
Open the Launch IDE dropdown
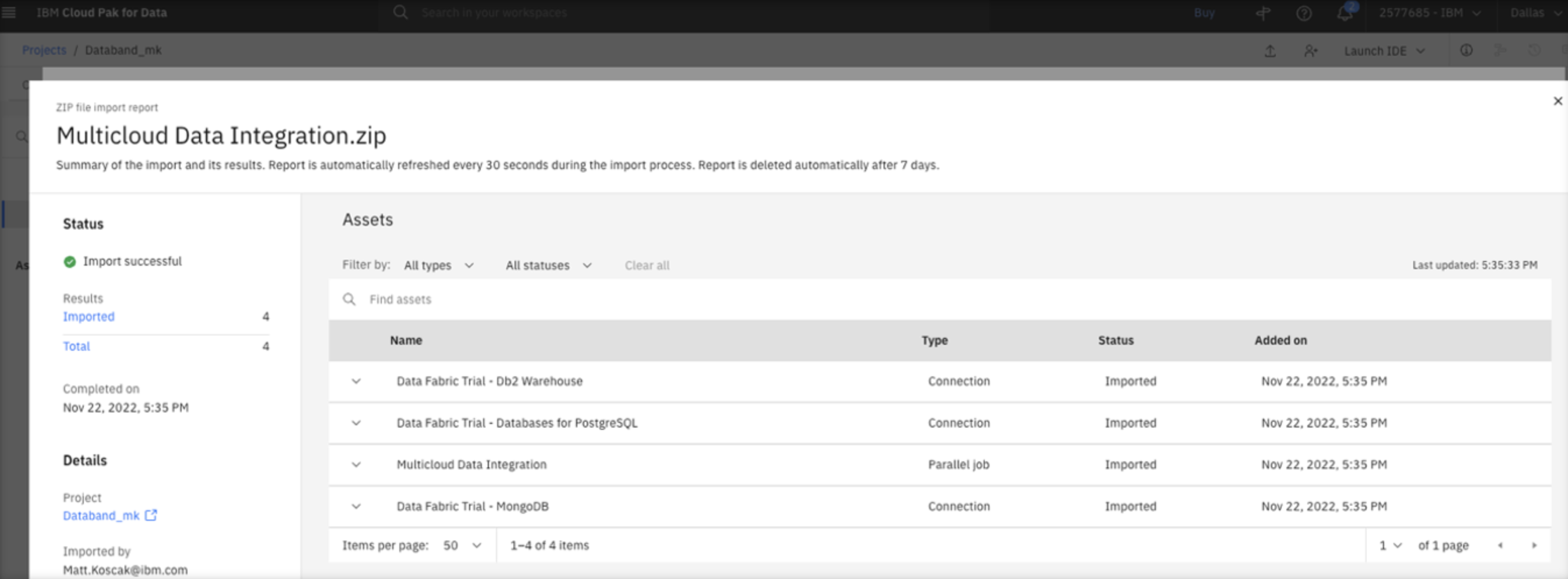click(x=1384, y=51)
